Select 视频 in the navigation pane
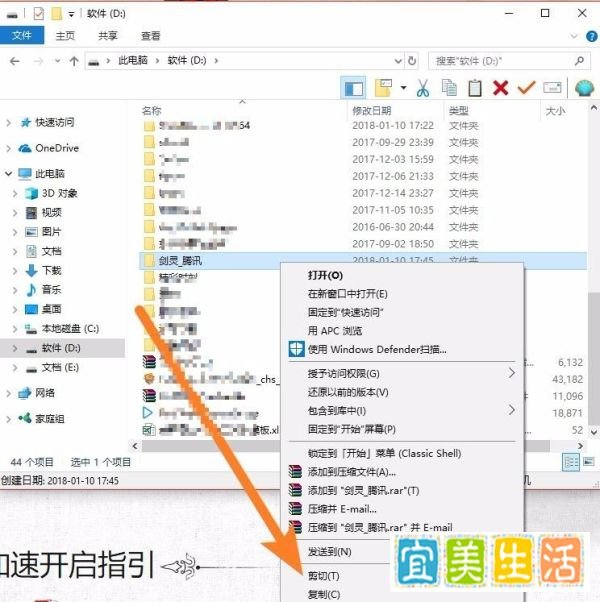Screen dimensions: 600x602 (x=51, y=212)
